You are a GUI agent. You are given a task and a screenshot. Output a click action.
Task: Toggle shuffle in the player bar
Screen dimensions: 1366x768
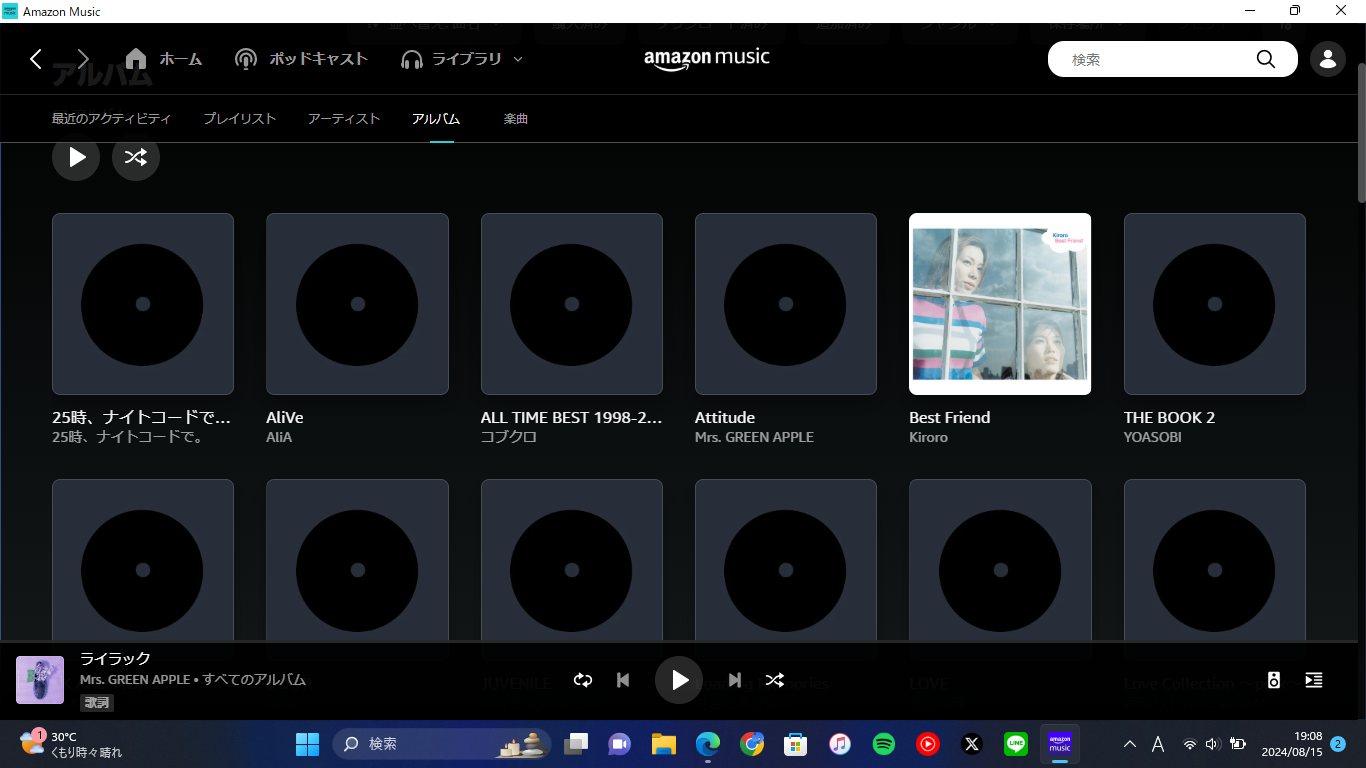(x=775, y=680)
